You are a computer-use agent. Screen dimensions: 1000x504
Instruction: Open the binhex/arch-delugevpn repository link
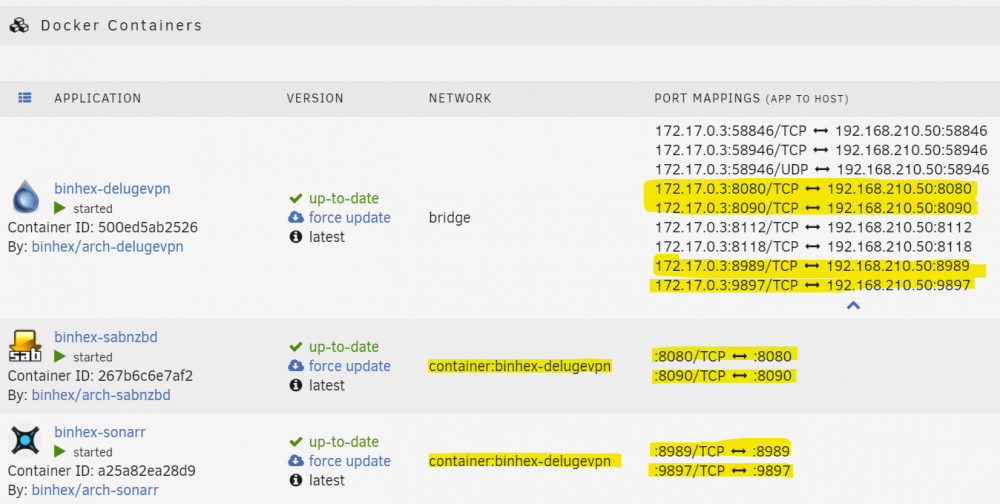point(108,246)
